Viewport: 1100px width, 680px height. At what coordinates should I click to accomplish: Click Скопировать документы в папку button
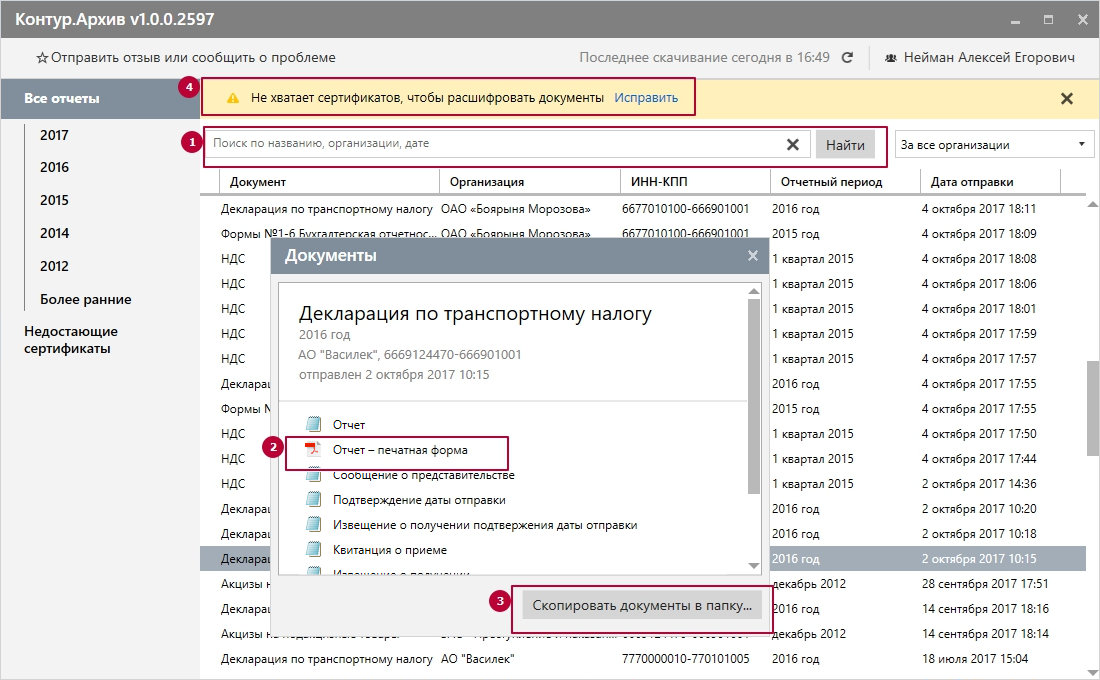click(x=642, y=605)
